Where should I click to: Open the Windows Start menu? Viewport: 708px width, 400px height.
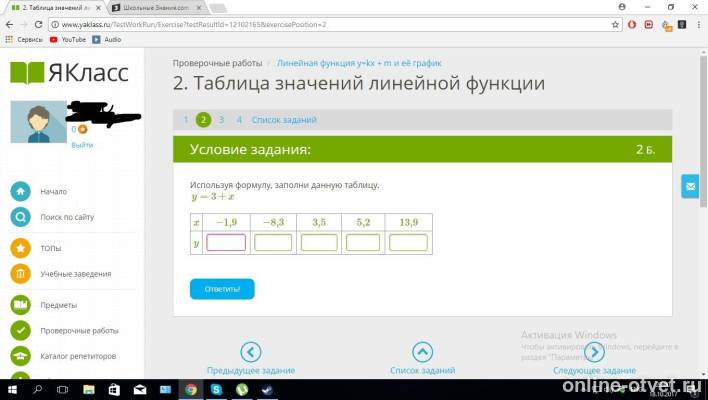12,390
